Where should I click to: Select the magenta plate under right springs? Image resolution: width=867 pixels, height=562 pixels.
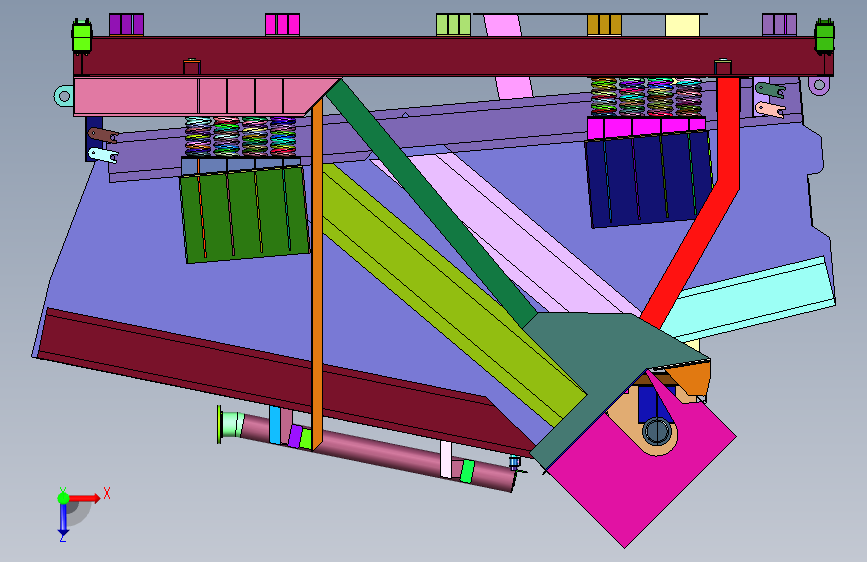(x=646, y=127)
